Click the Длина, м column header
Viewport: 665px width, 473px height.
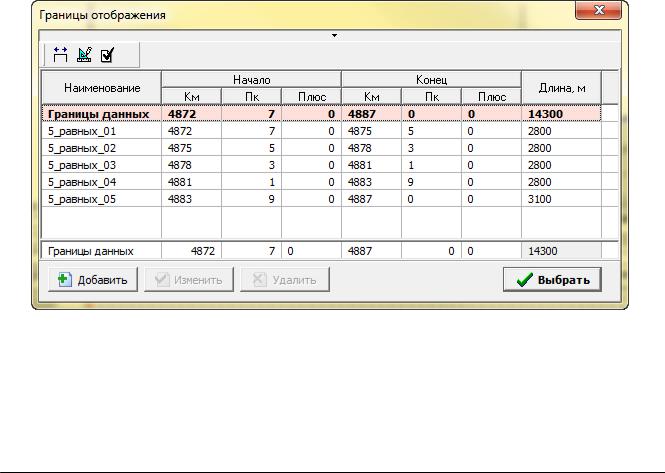click(x=562, y=88)
